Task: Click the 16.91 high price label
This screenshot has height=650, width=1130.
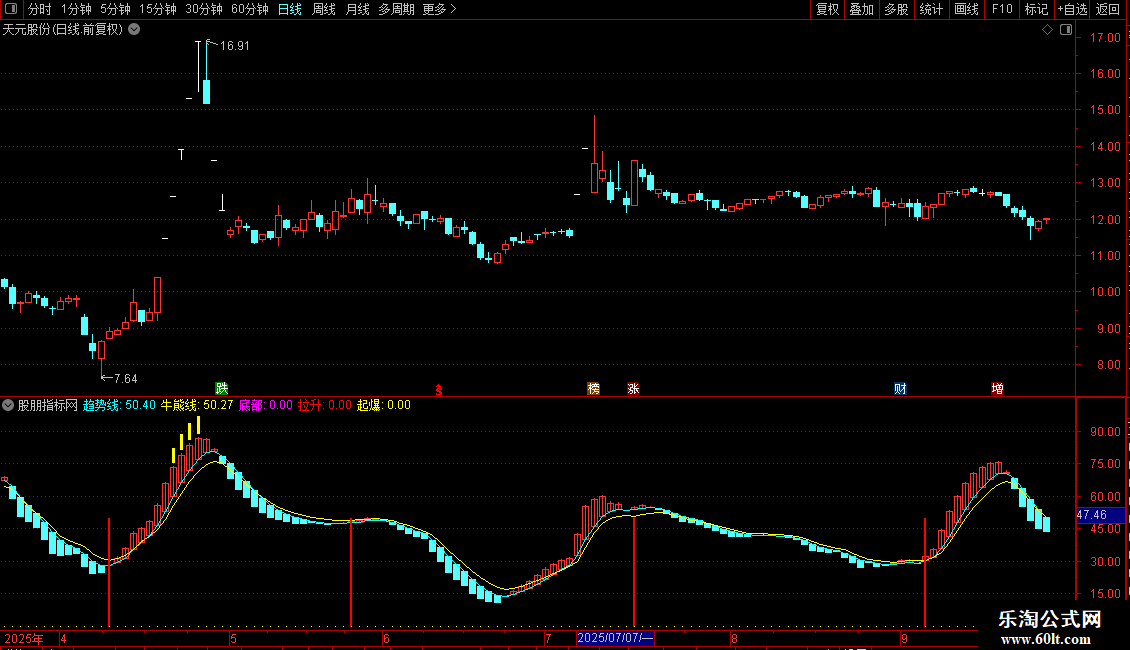Action: (x=234, y=45)
